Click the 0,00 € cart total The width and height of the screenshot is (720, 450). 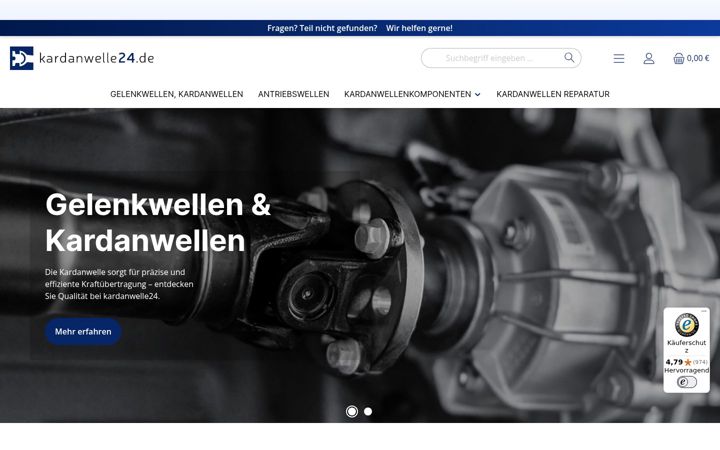click(698, 58)
